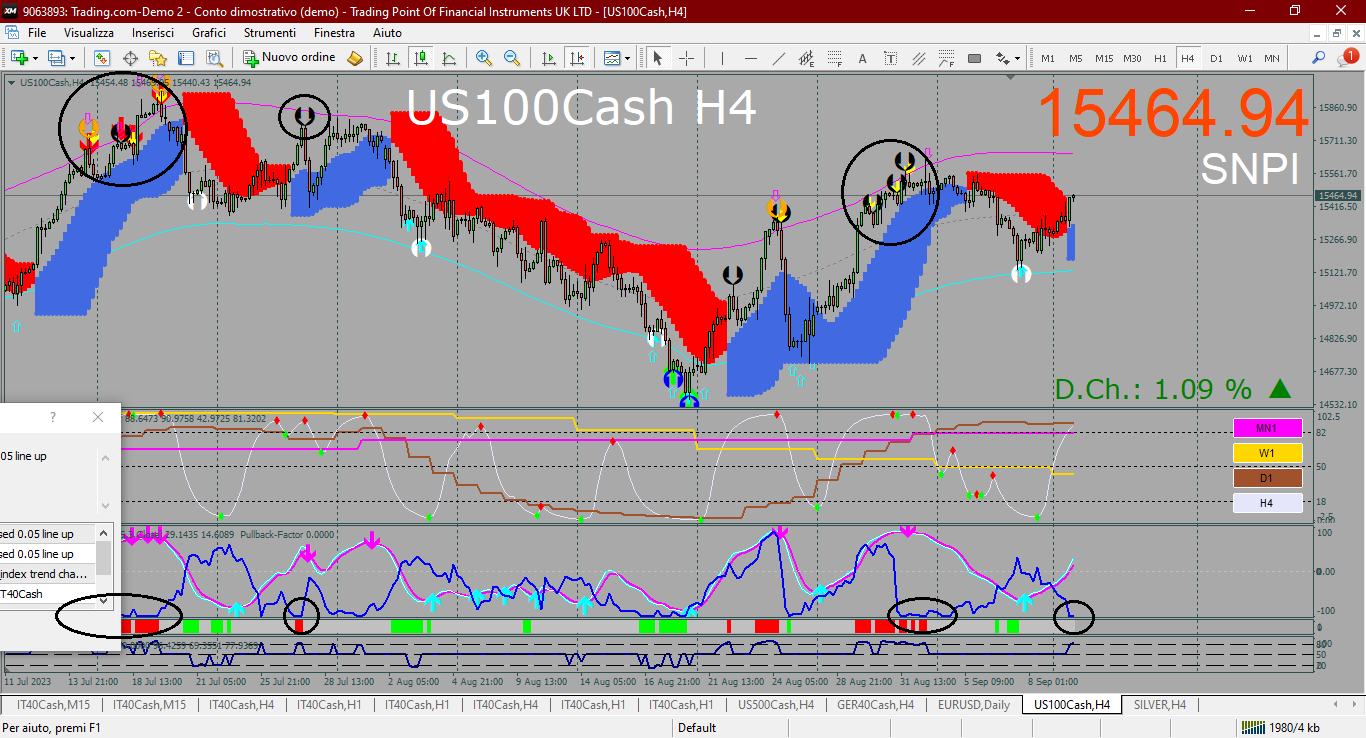Switch timeframe to H1
This screenshot has width=1366, height=738.
point(1160,58)
